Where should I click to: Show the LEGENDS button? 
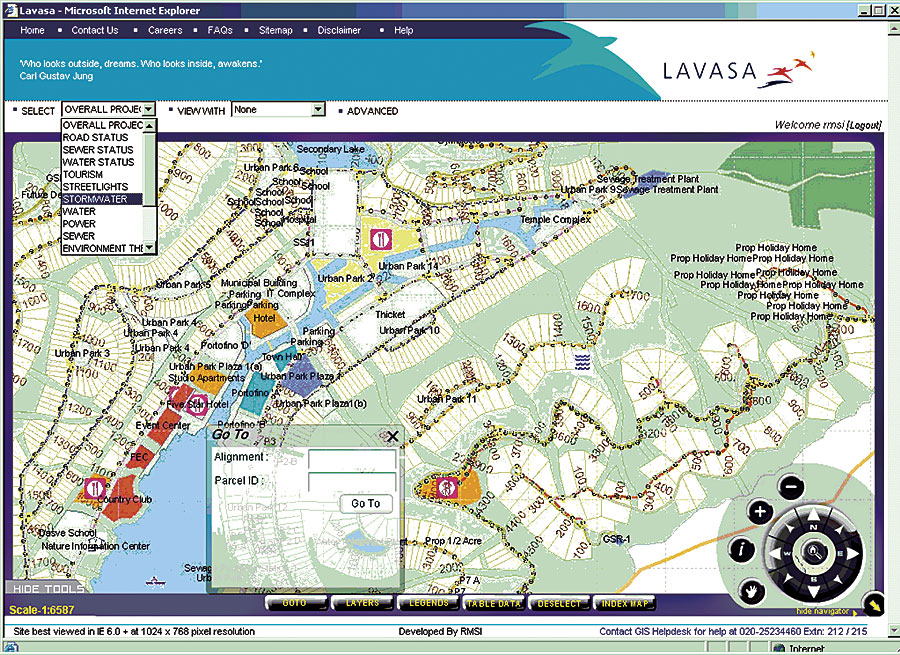(429, 603)
